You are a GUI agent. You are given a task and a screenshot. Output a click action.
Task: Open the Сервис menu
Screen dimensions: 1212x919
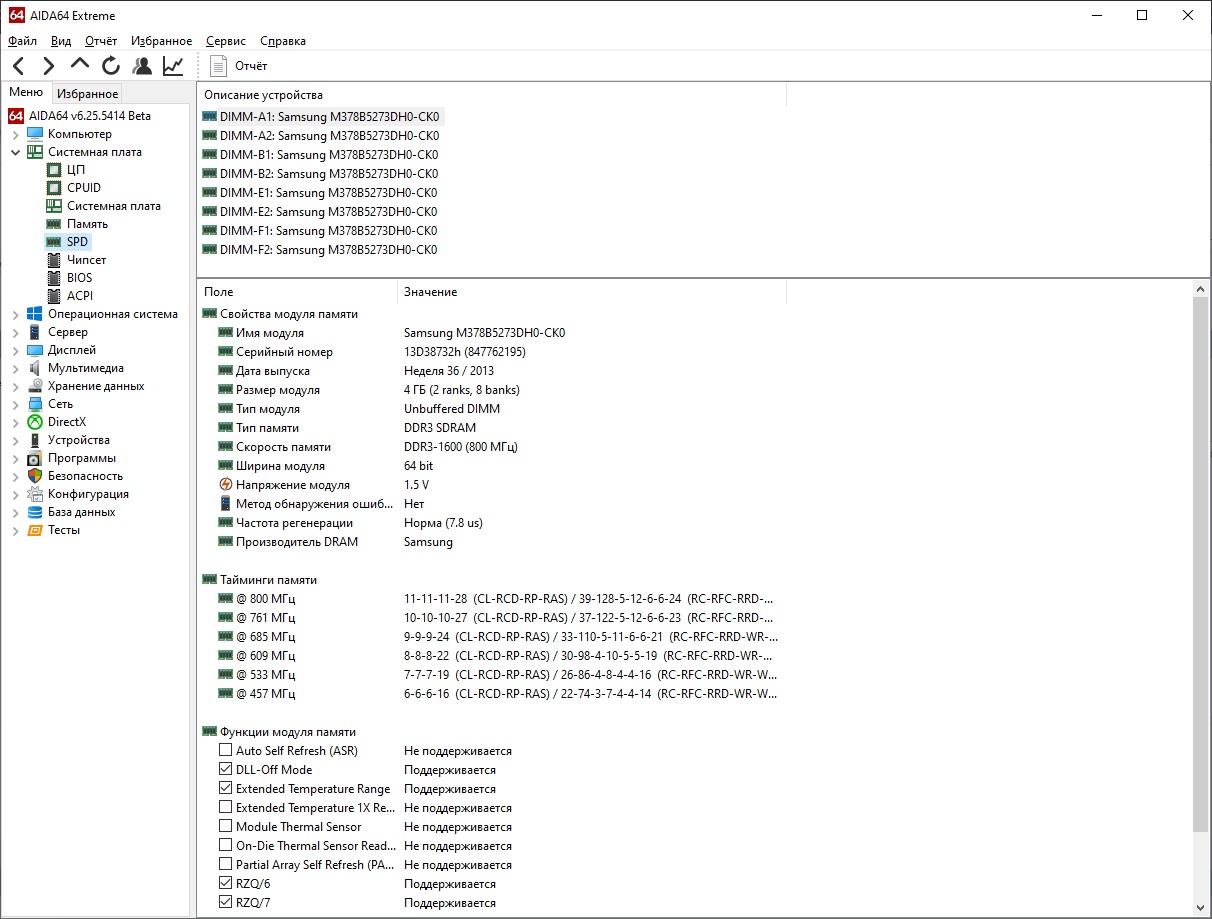point(226,41)
